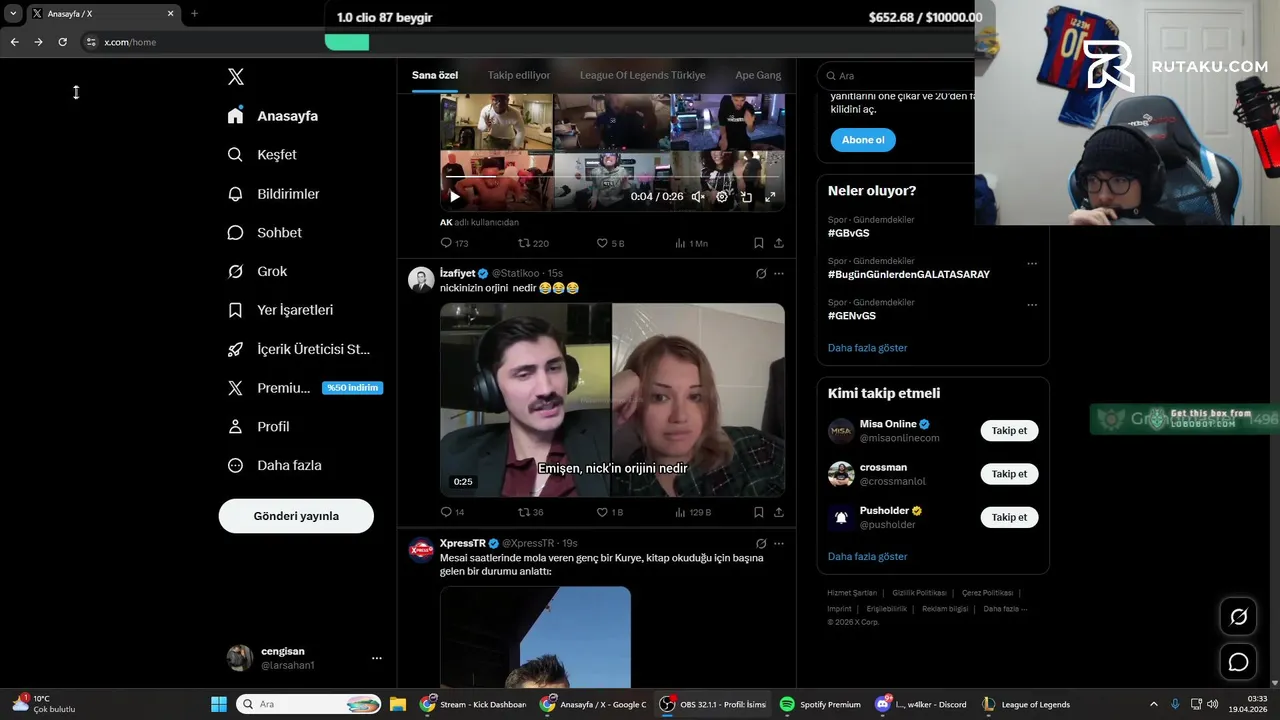Bookmark the AK collage video tweet
The height and width of the screenshot is (720, 1280).
click(759, 243)
